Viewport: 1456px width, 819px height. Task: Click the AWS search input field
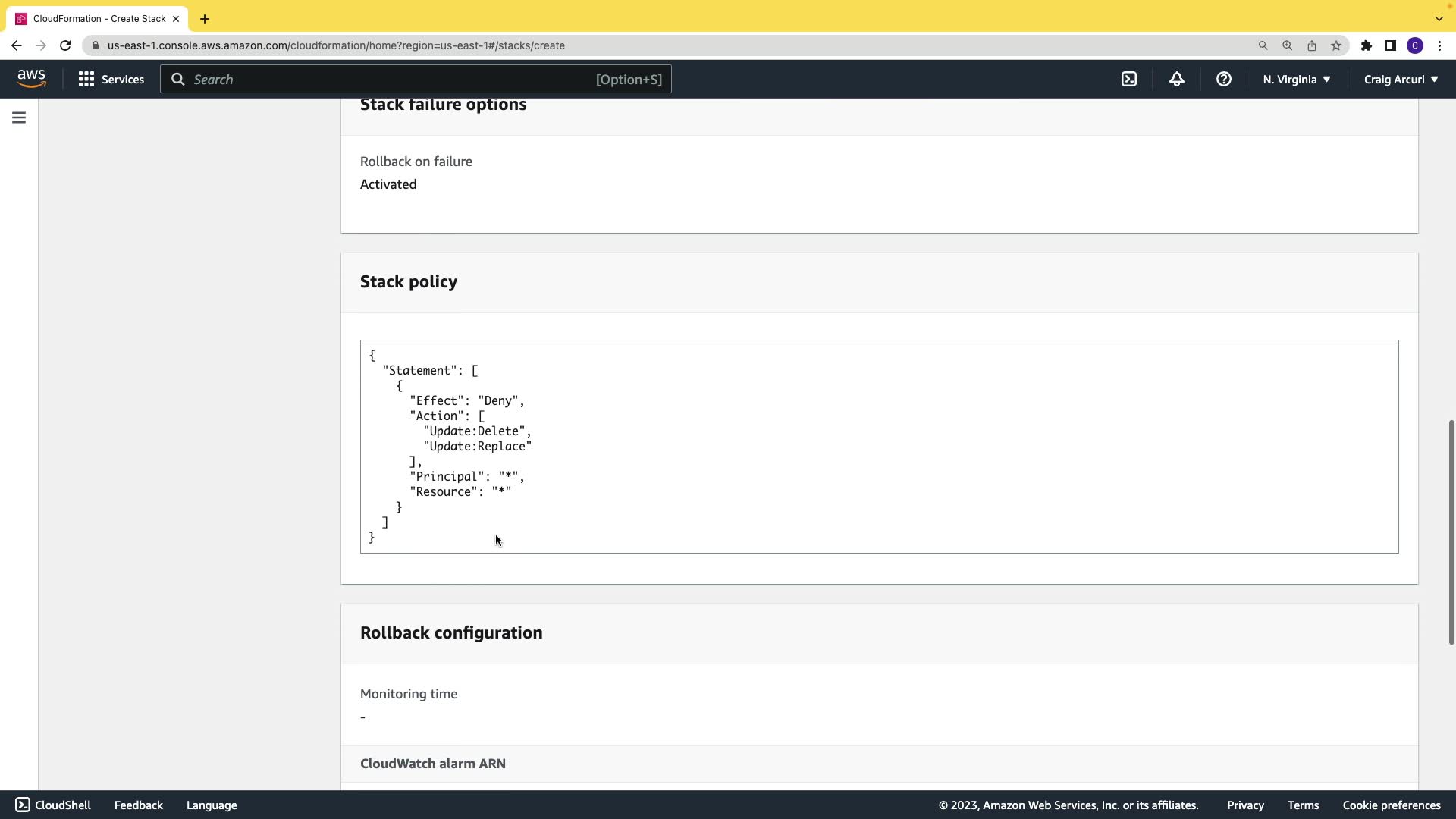point(394,79)
